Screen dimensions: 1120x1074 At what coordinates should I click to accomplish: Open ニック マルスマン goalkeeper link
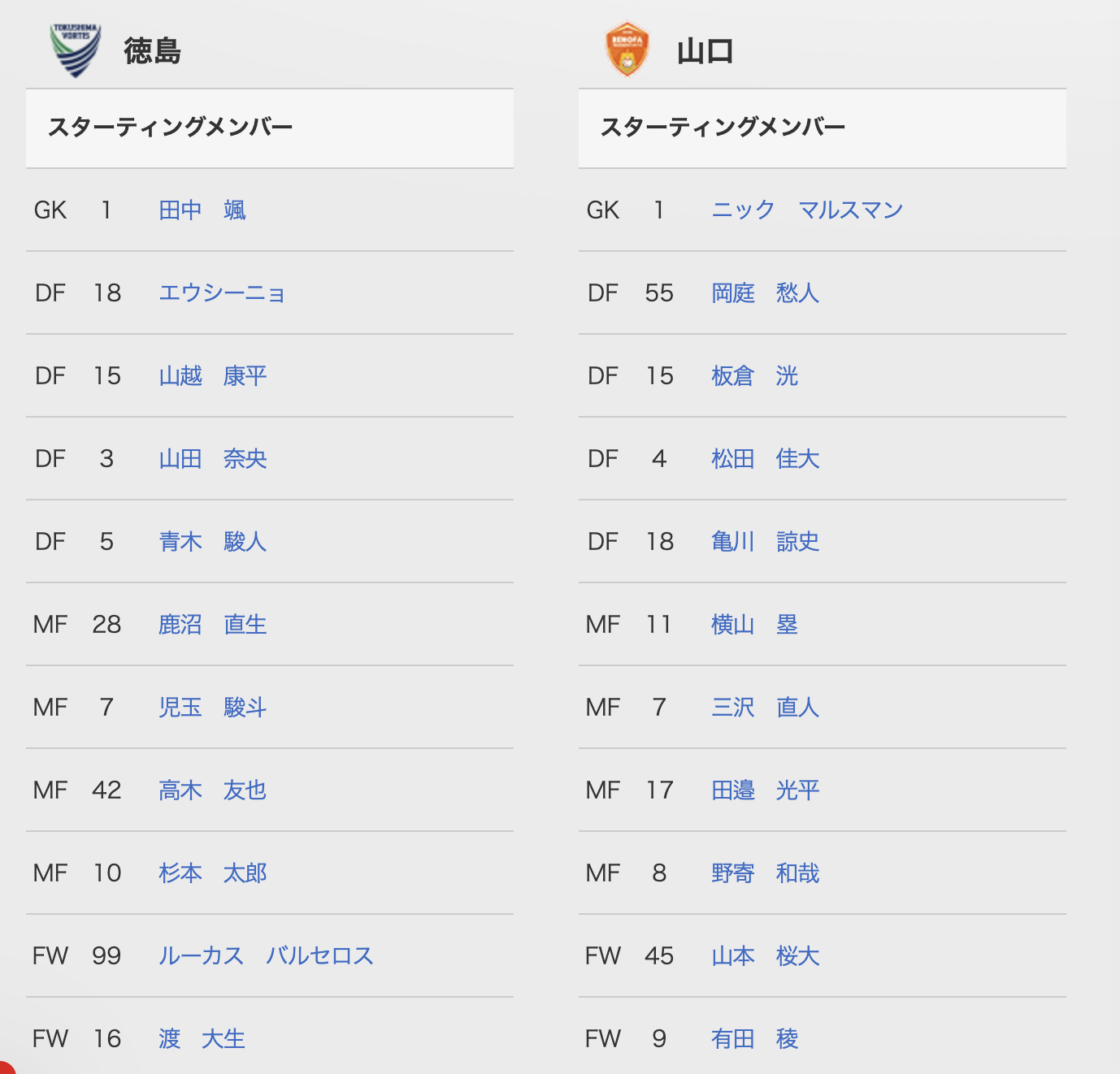tap(807, 210)
